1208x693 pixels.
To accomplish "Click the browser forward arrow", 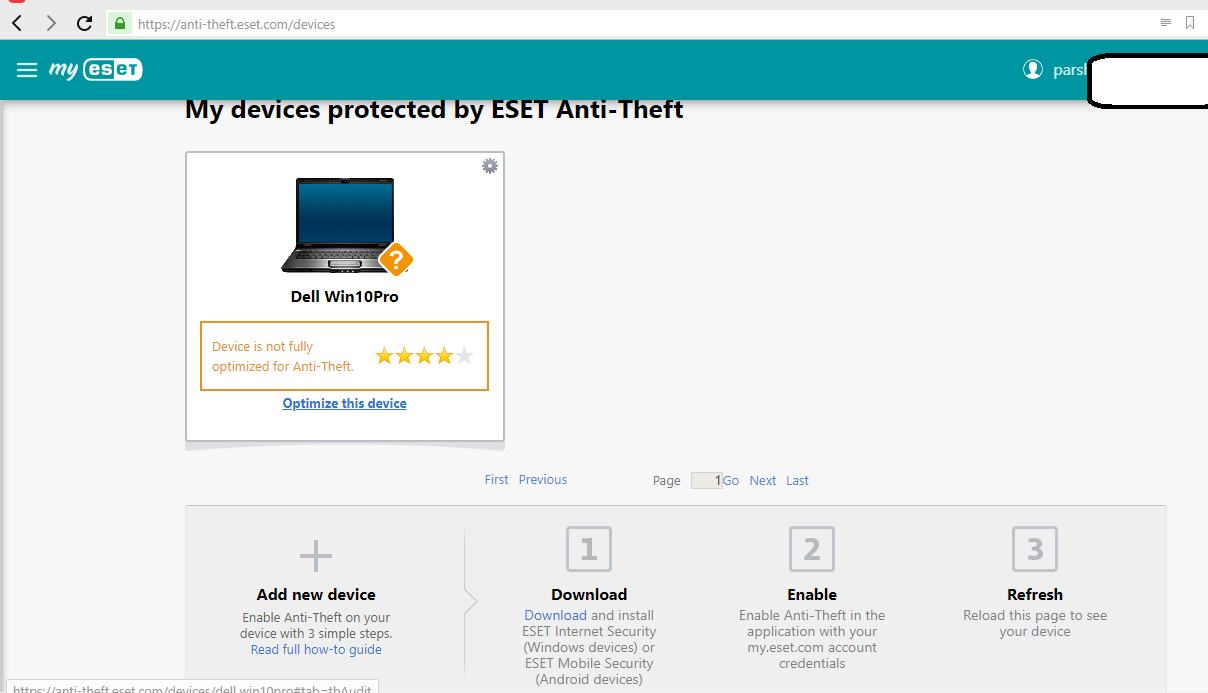I will (x=51, y=23).
